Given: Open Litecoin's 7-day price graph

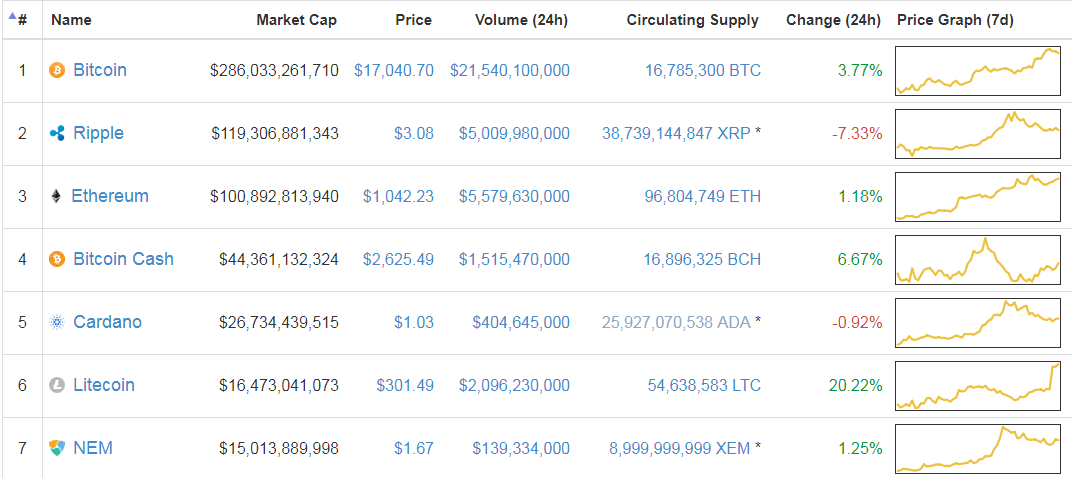Looking at the screenshot, I should [977, 386].
